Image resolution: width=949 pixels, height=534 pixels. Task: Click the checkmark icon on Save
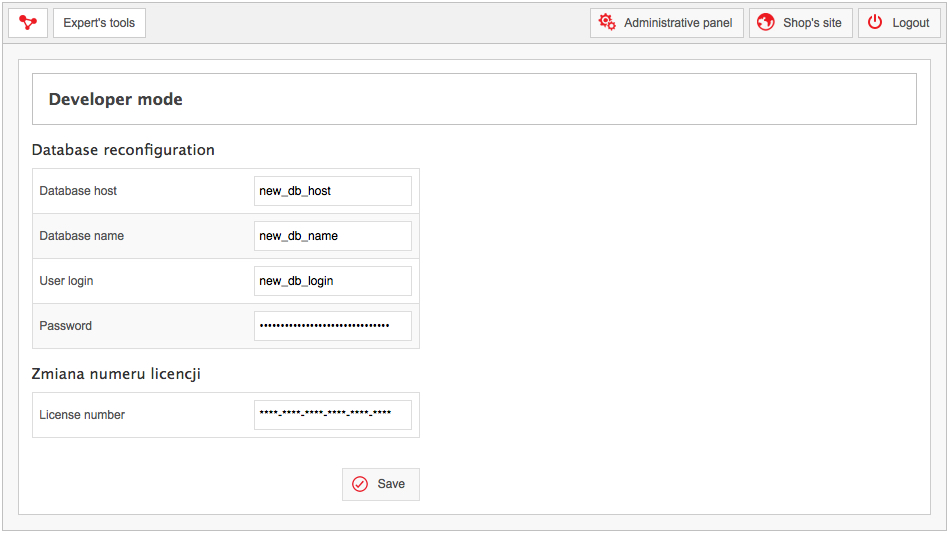coord(360,484)
